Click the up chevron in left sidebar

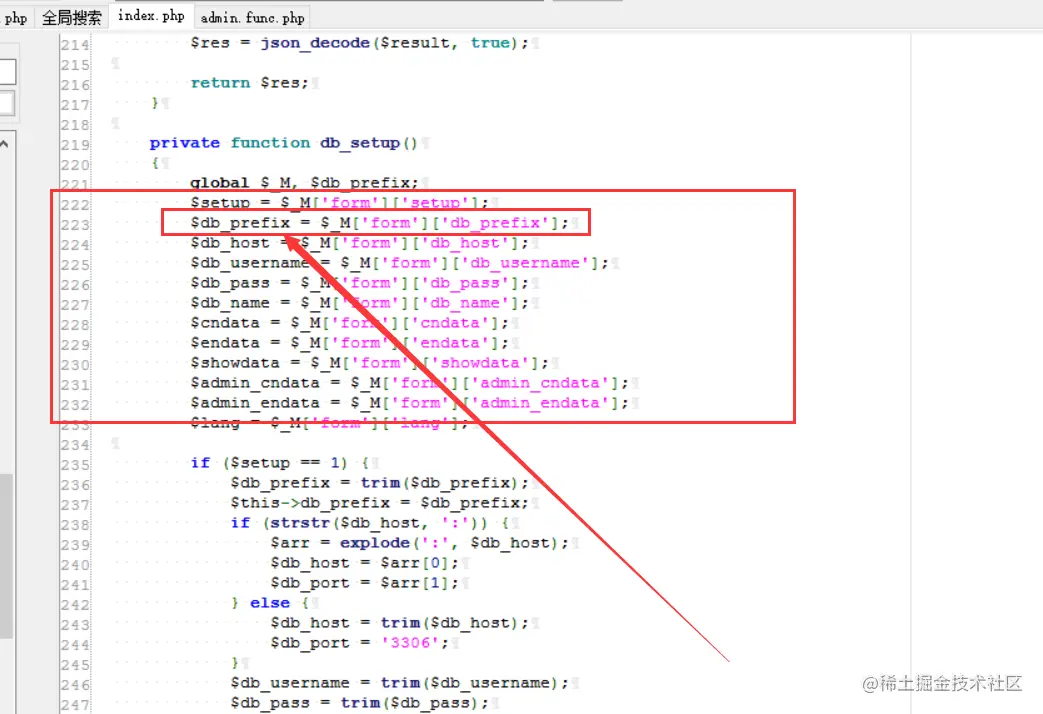click(x=5, y=144)
